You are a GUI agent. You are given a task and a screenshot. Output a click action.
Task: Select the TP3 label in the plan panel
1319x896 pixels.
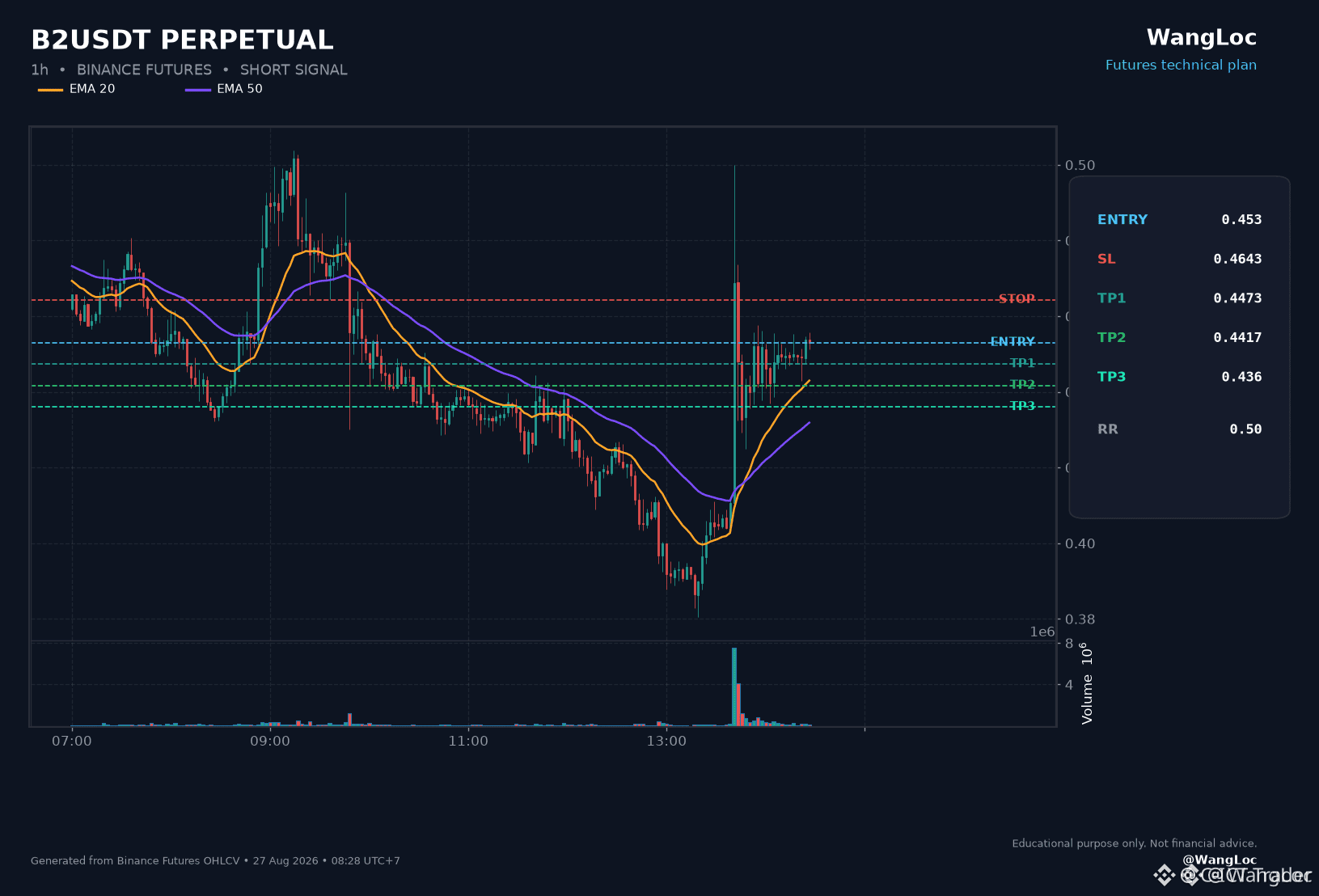(1112, 376)
